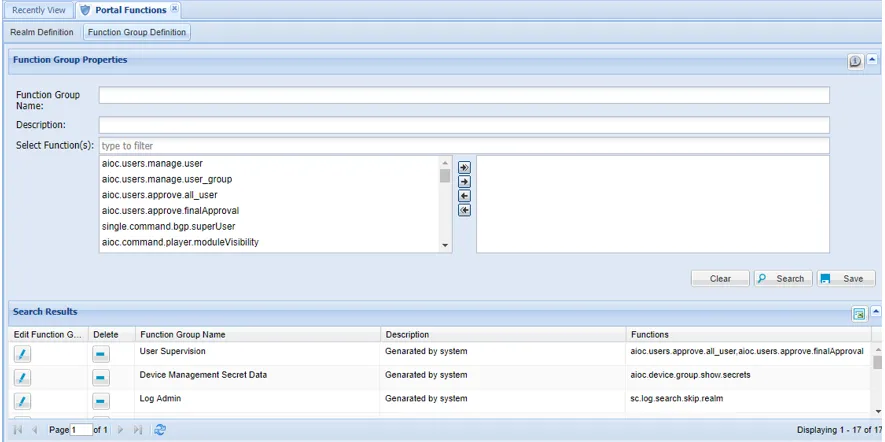Select aioc.users.approve.all_user in the list
This screenshot has width=885, height=442.
pyautogui.click(x=269, y=195)
